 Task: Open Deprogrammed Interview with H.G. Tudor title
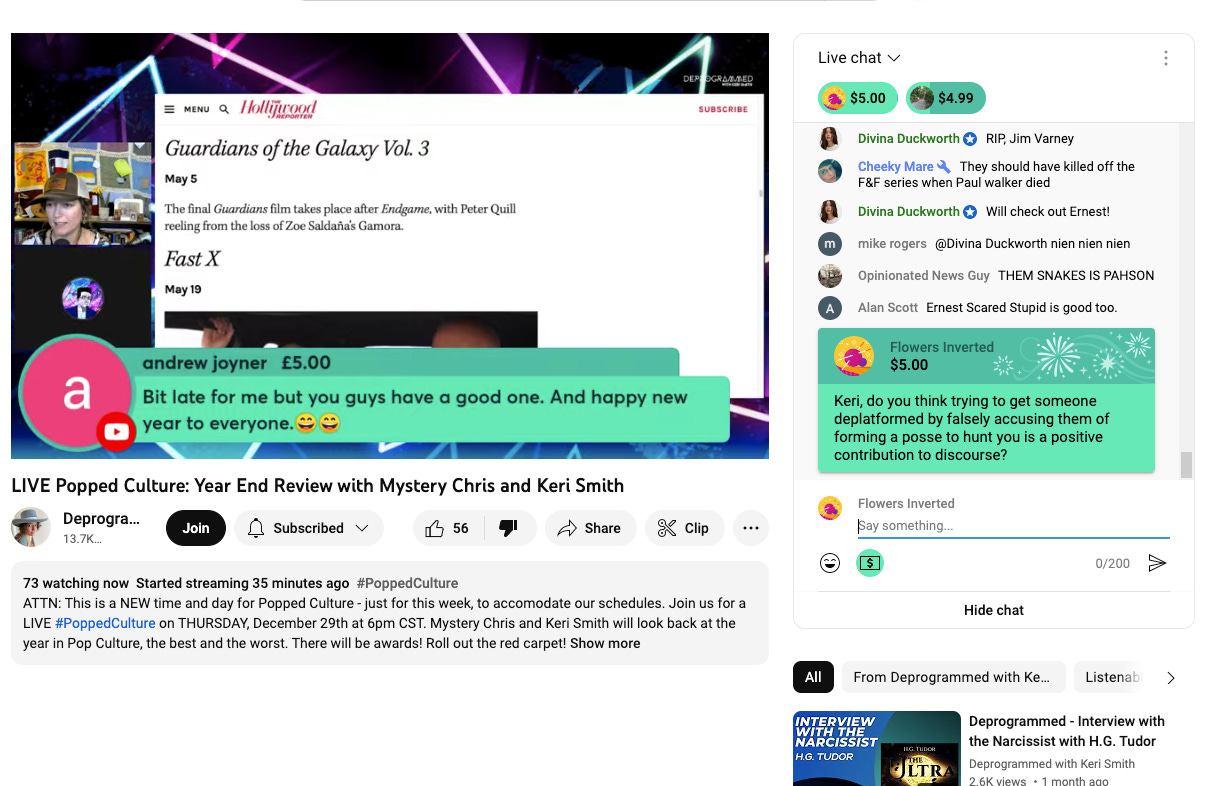coord(1067,731)
